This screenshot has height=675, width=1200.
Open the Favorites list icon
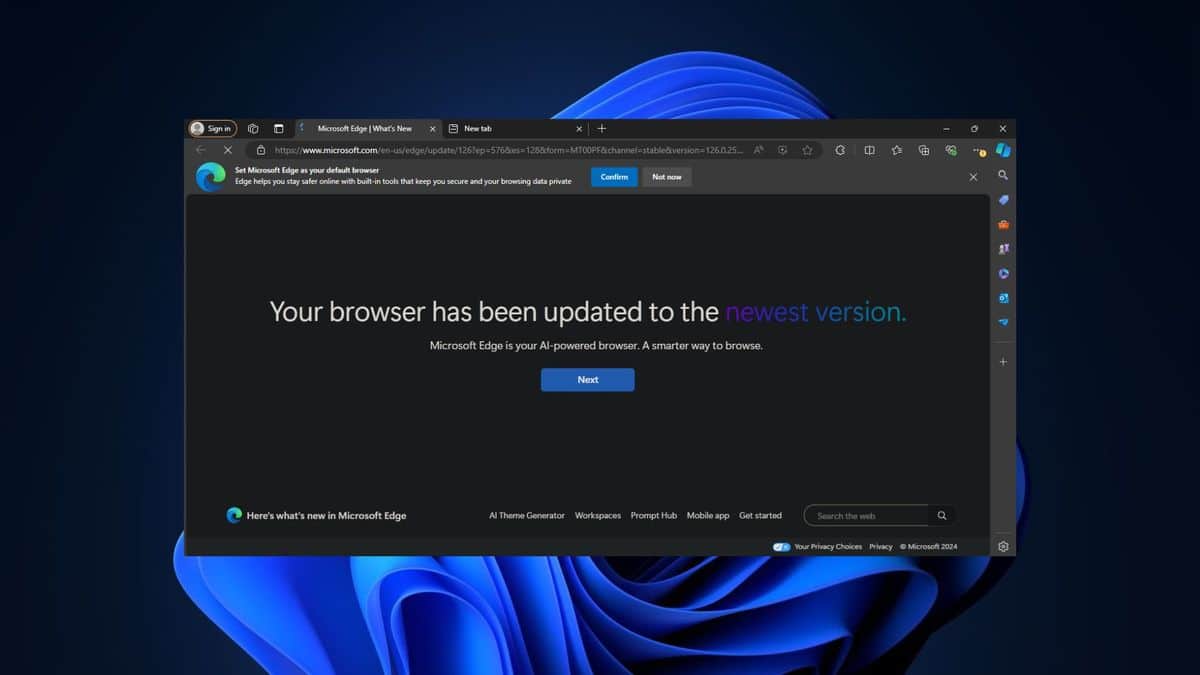point(896,150)
